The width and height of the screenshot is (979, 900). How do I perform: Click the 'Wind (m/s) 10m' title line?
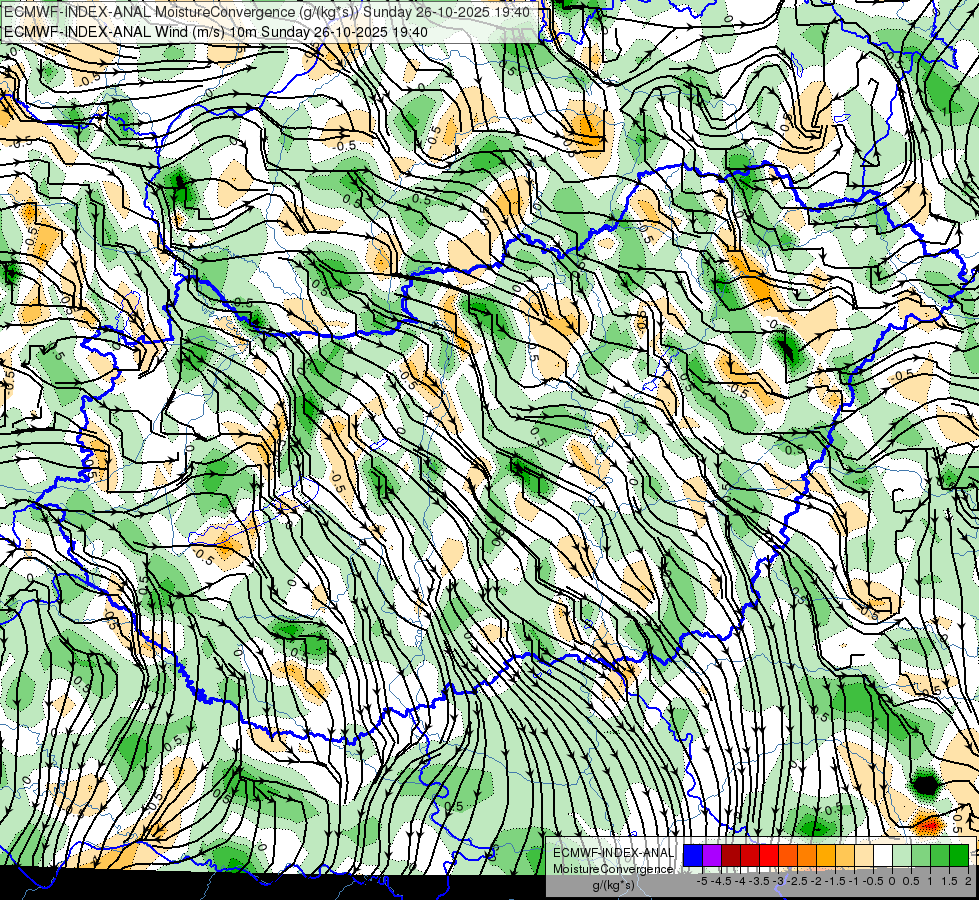click(x=216, y=31)
